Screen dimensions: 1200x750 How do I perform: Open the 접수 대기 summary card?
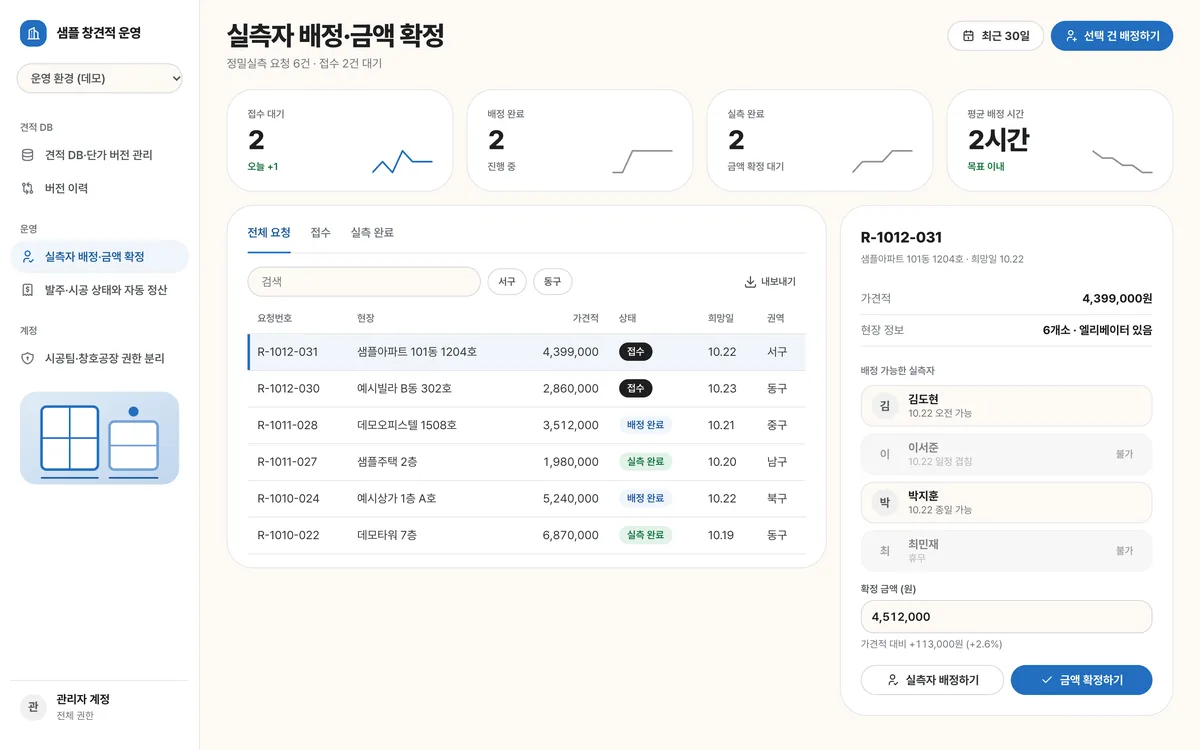click(x=340, y=140)
